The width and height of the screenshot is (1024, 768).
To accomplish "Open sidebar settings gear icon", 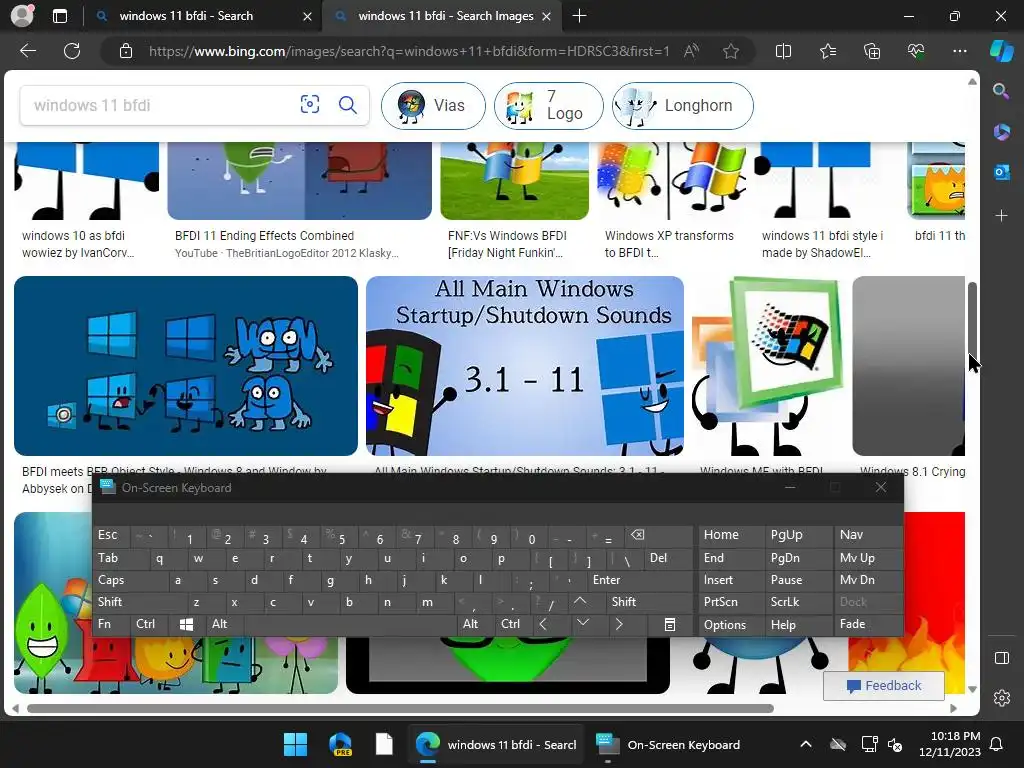I will click(x=1002, y=698).
